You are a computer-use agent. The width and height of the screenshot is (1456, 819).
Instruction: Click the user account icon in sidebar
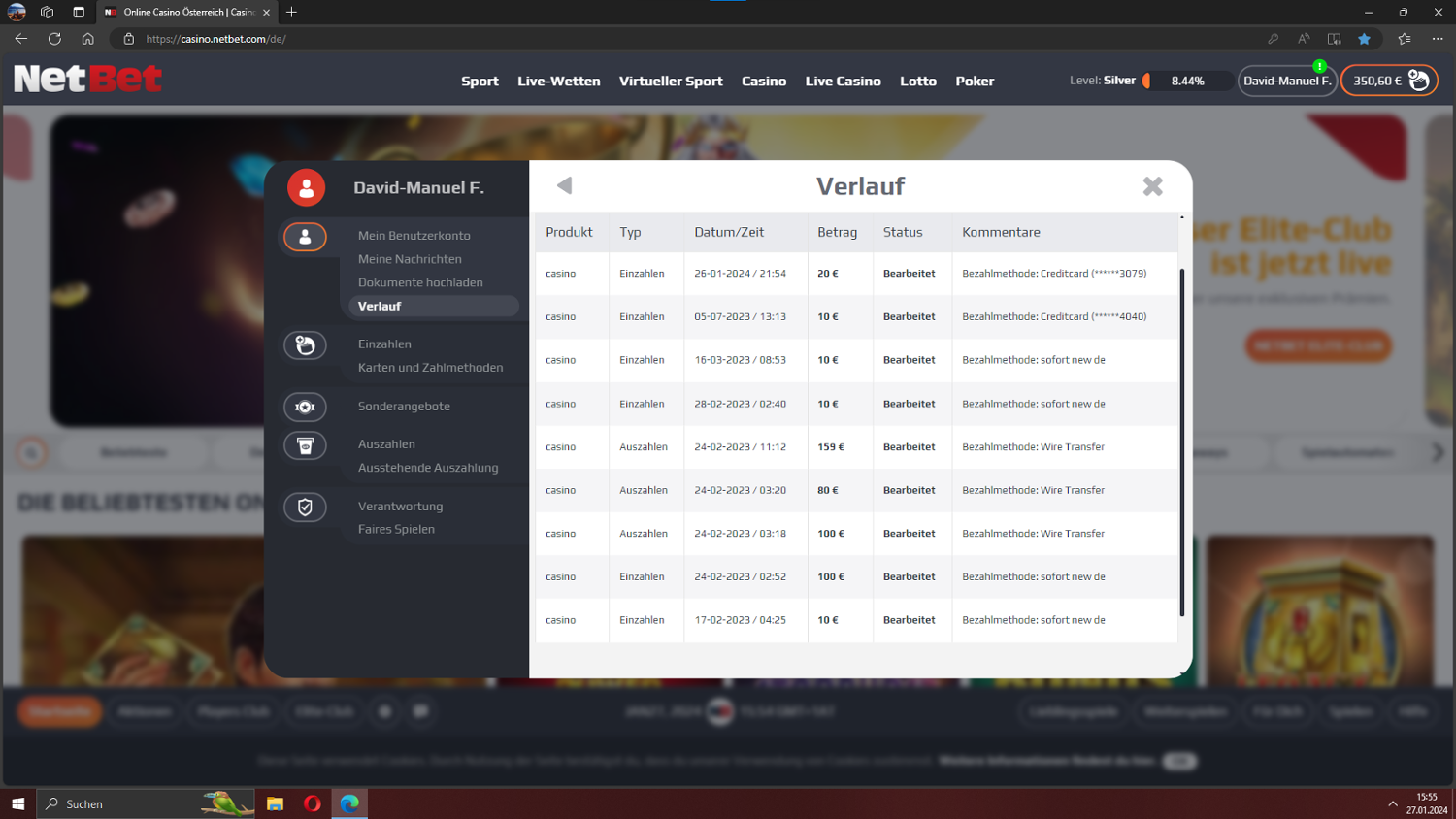tap(305, 237)
